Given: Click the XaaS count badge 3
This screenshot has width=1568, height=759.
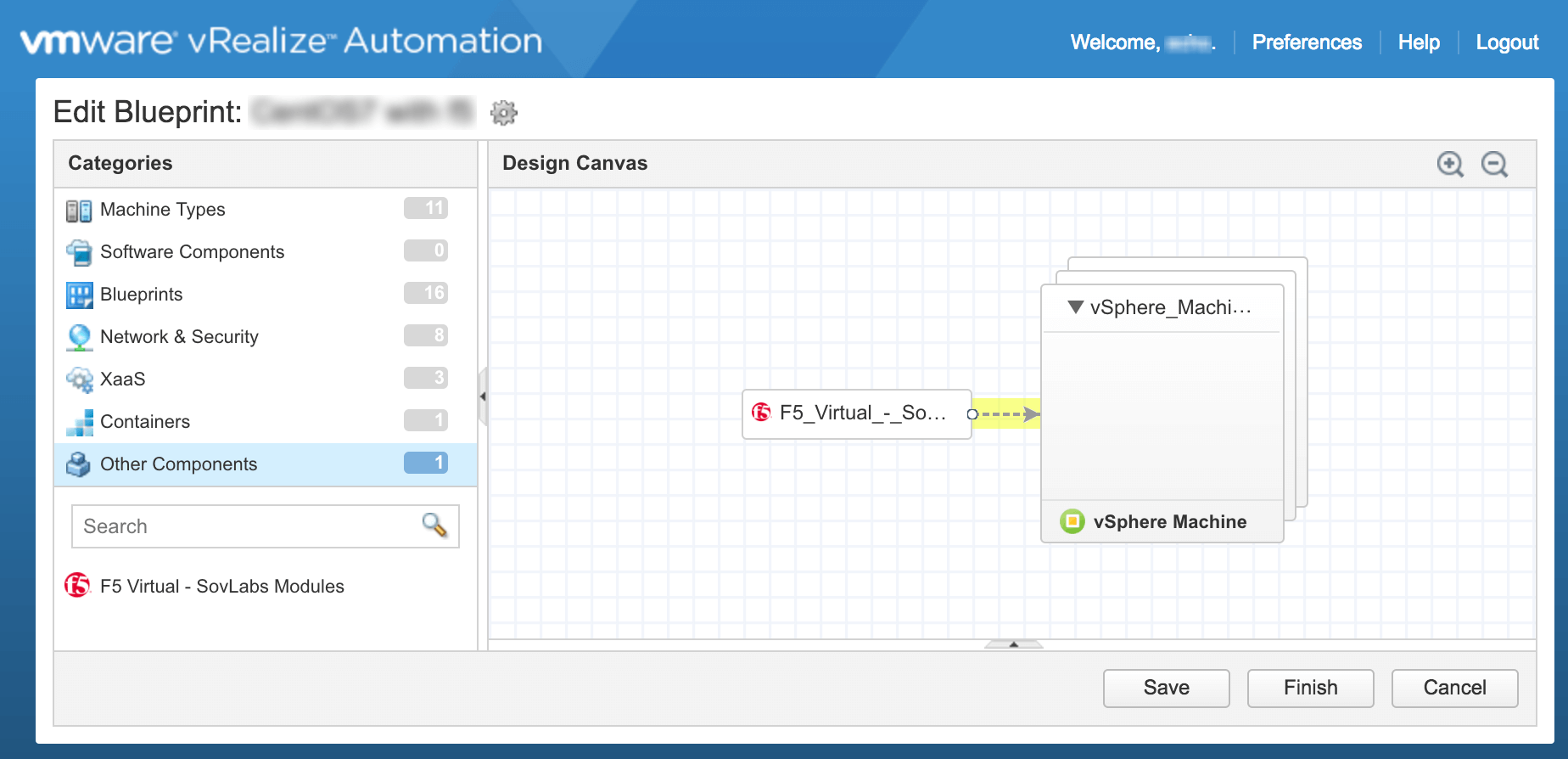Looking at the screenshot, I should [426, 378].
